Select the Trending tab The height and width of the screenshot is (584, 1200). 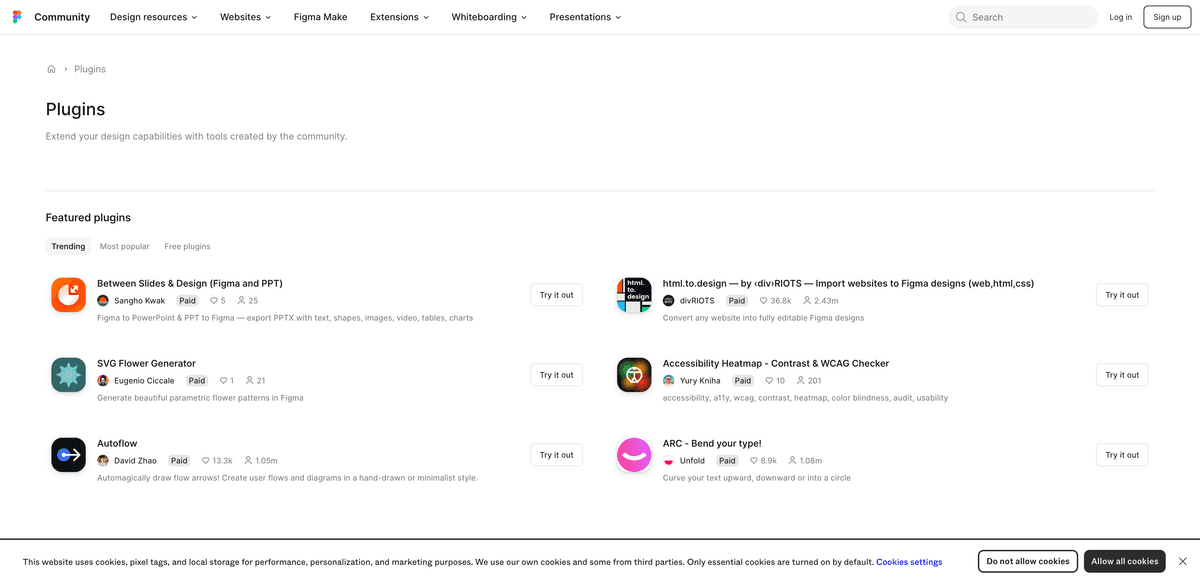(x=68, y=246)
